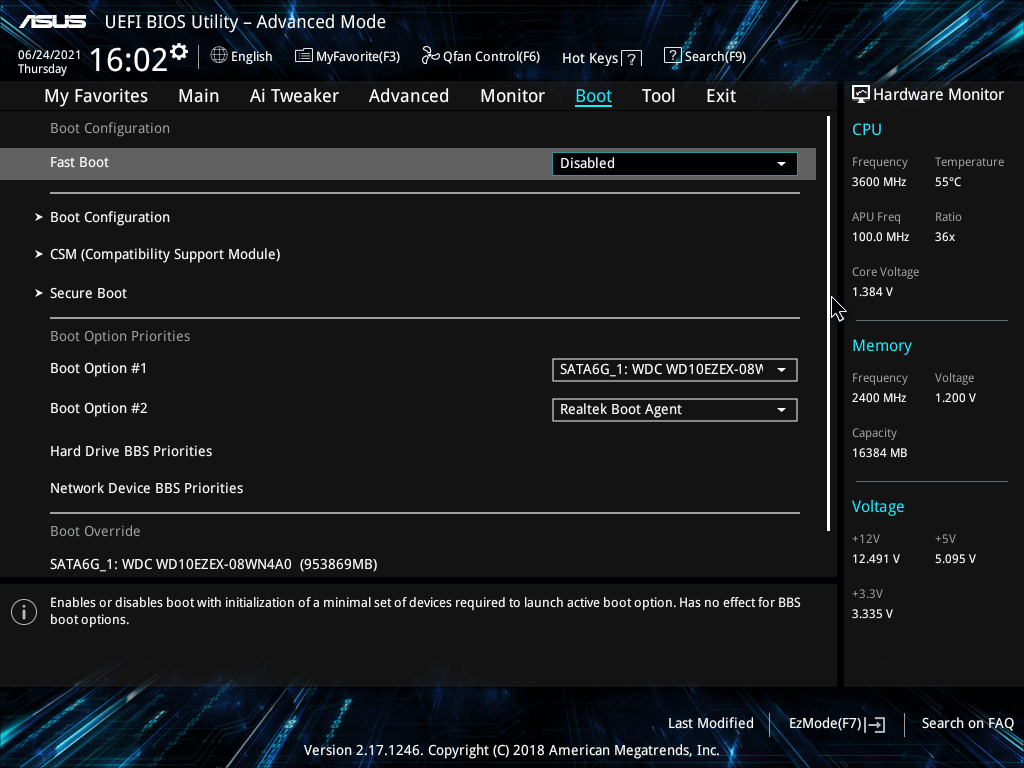Click the Hot Keys question mark icon
Viewport: 1024px width, 768px height.
(x=632, y=59)
